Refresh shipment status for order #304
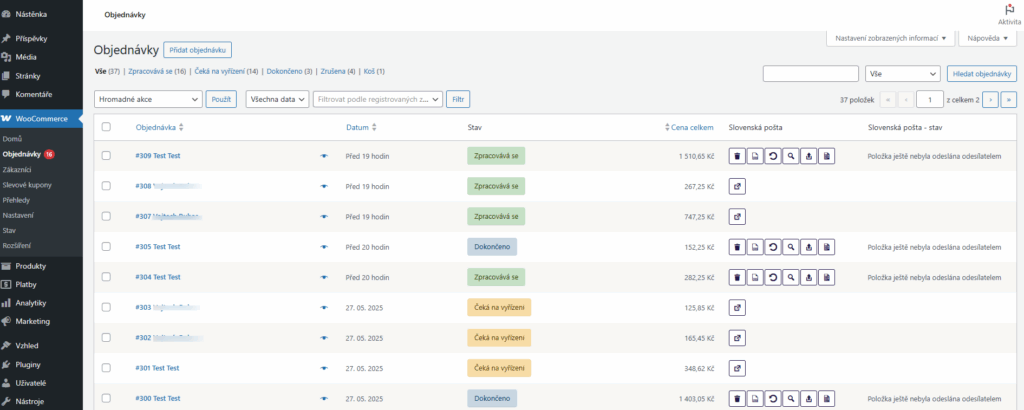This screenshot has height=410, width=1024. (x=773, y=277)
